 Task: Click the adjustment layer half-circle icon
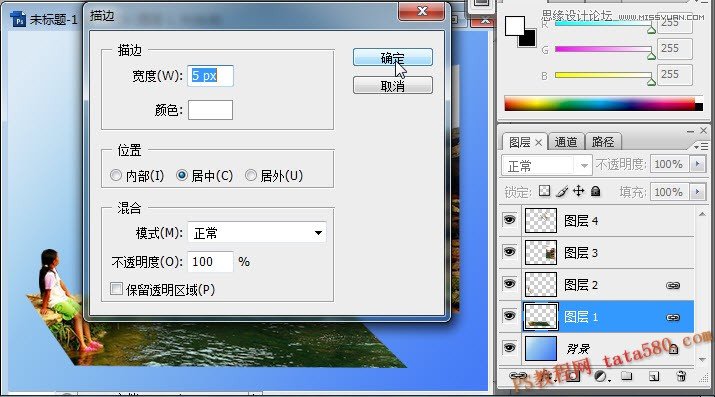(600, 376)
